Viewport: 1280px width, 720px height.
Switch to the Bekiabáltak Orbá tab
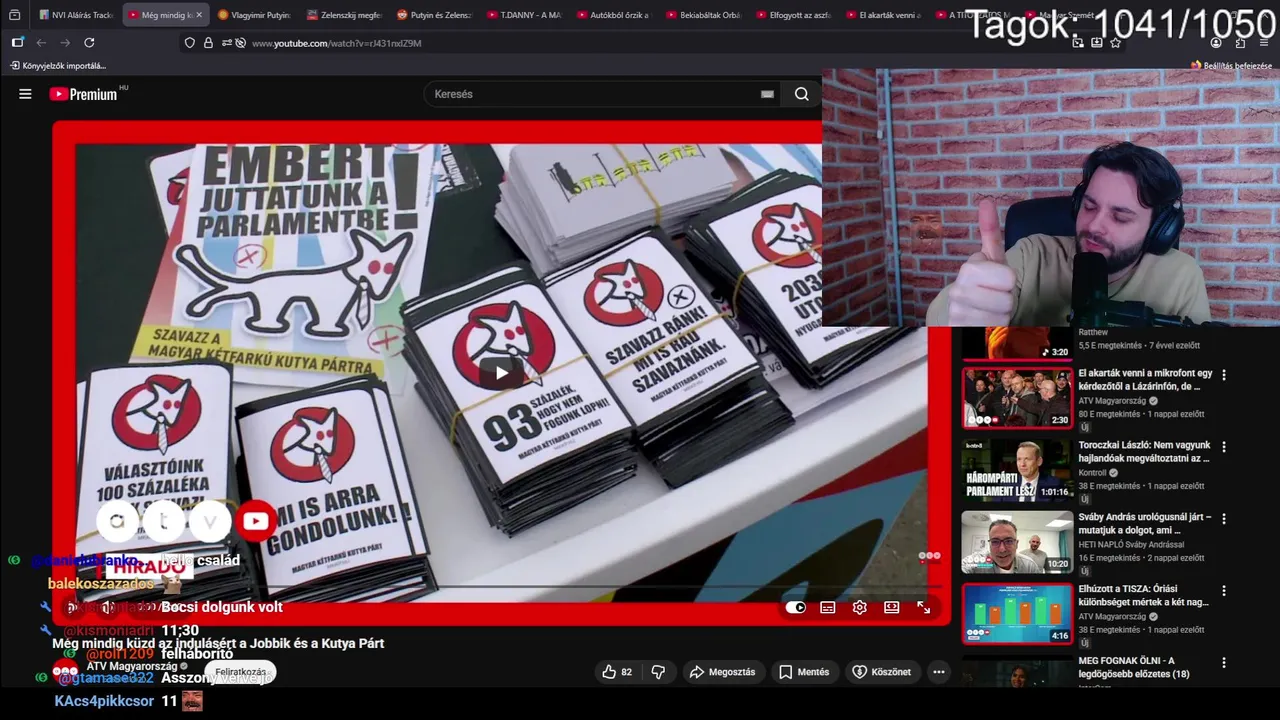coord(701,15)
